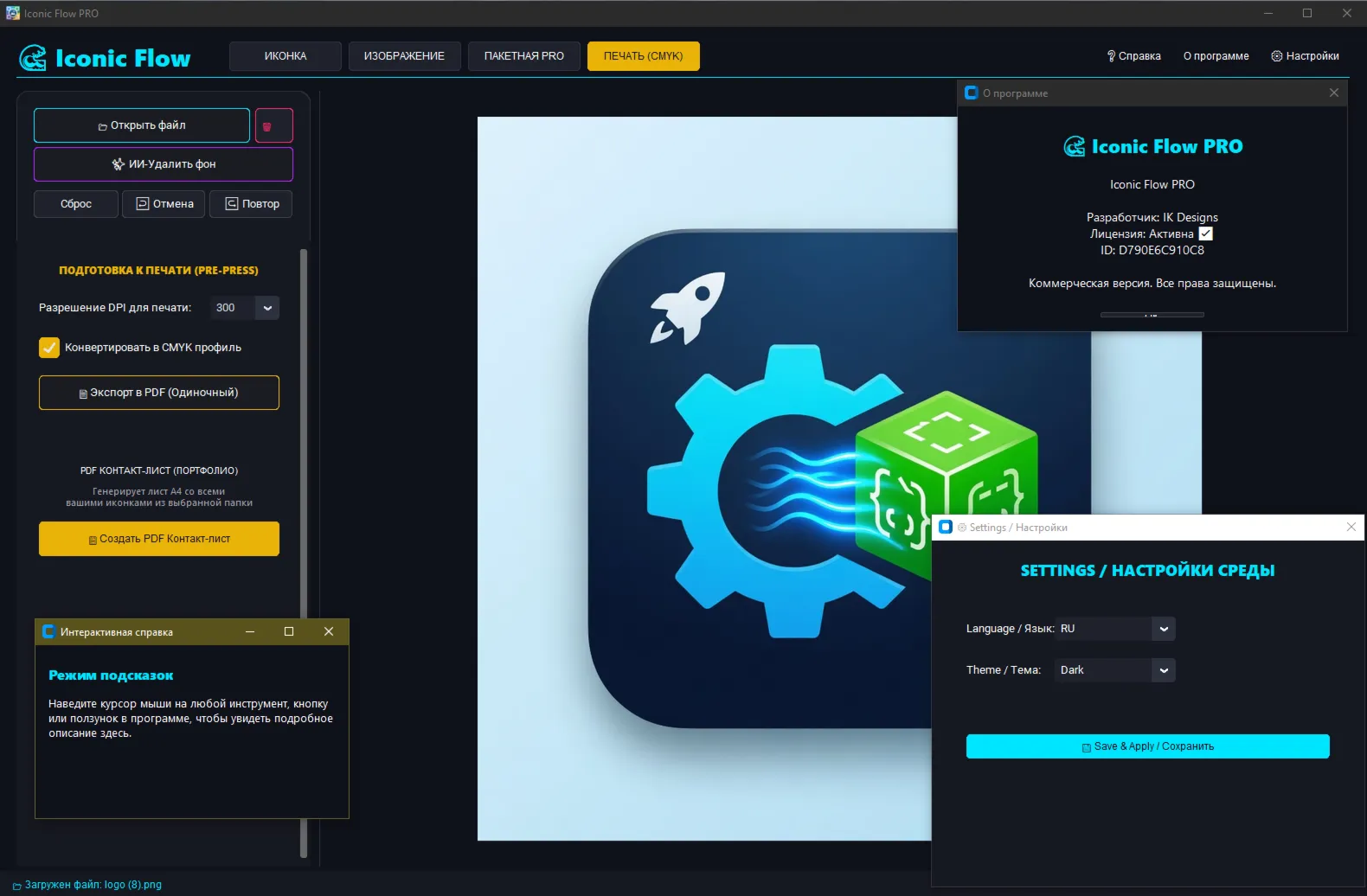This screenshot has width=1367, height=896.
Task: Switch to the ИЗОБРАЖЕНИЕ tab
Action: point(404,56)
